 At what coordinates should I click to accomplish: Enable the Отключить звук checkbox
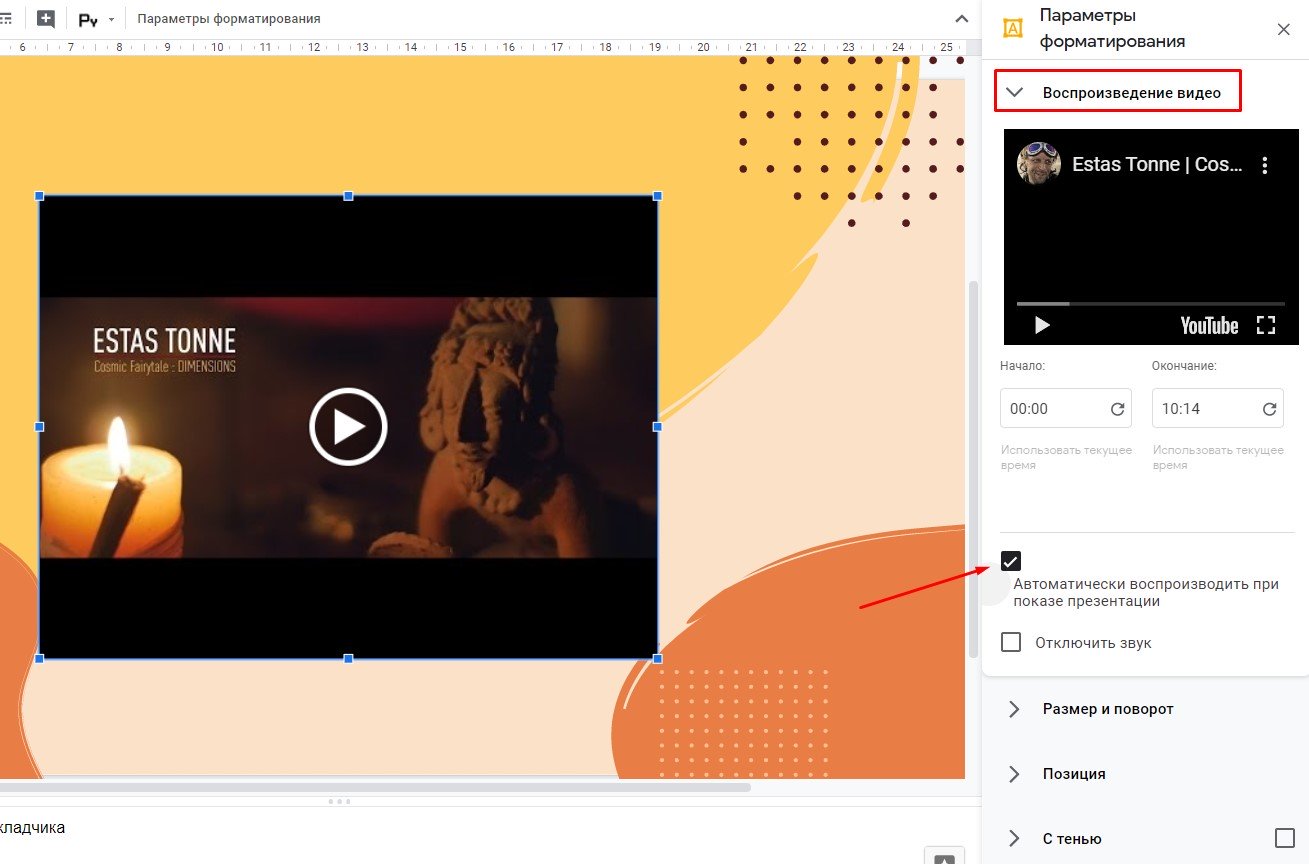point(1011,642)
